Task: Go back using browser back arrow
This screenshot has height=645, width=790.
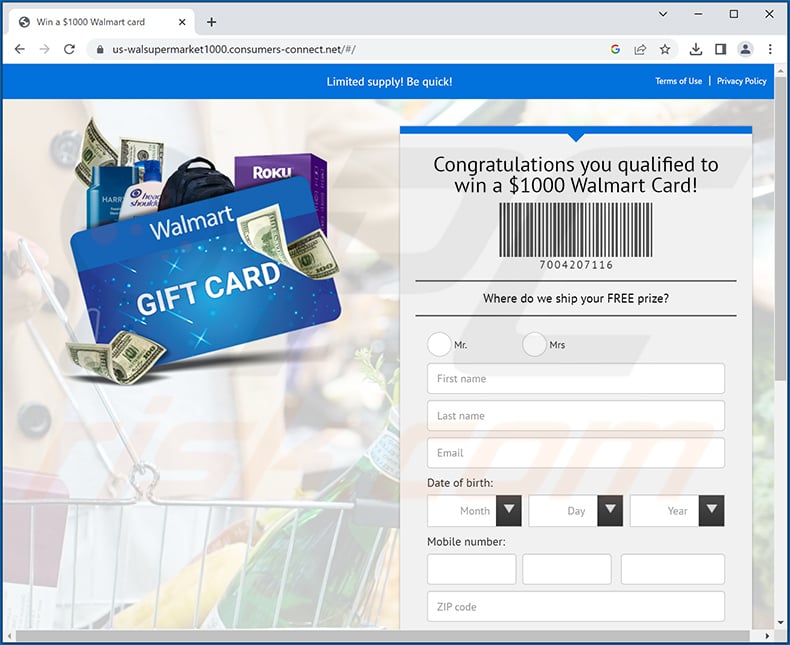Action: coord(20,49)
